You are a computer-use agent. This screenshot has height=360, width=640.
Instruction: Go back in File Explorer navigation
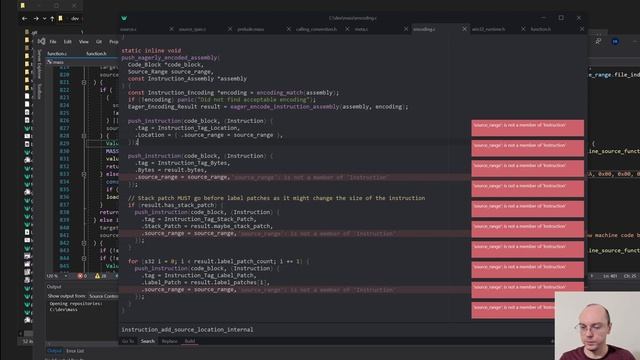[x=24, y=18]
